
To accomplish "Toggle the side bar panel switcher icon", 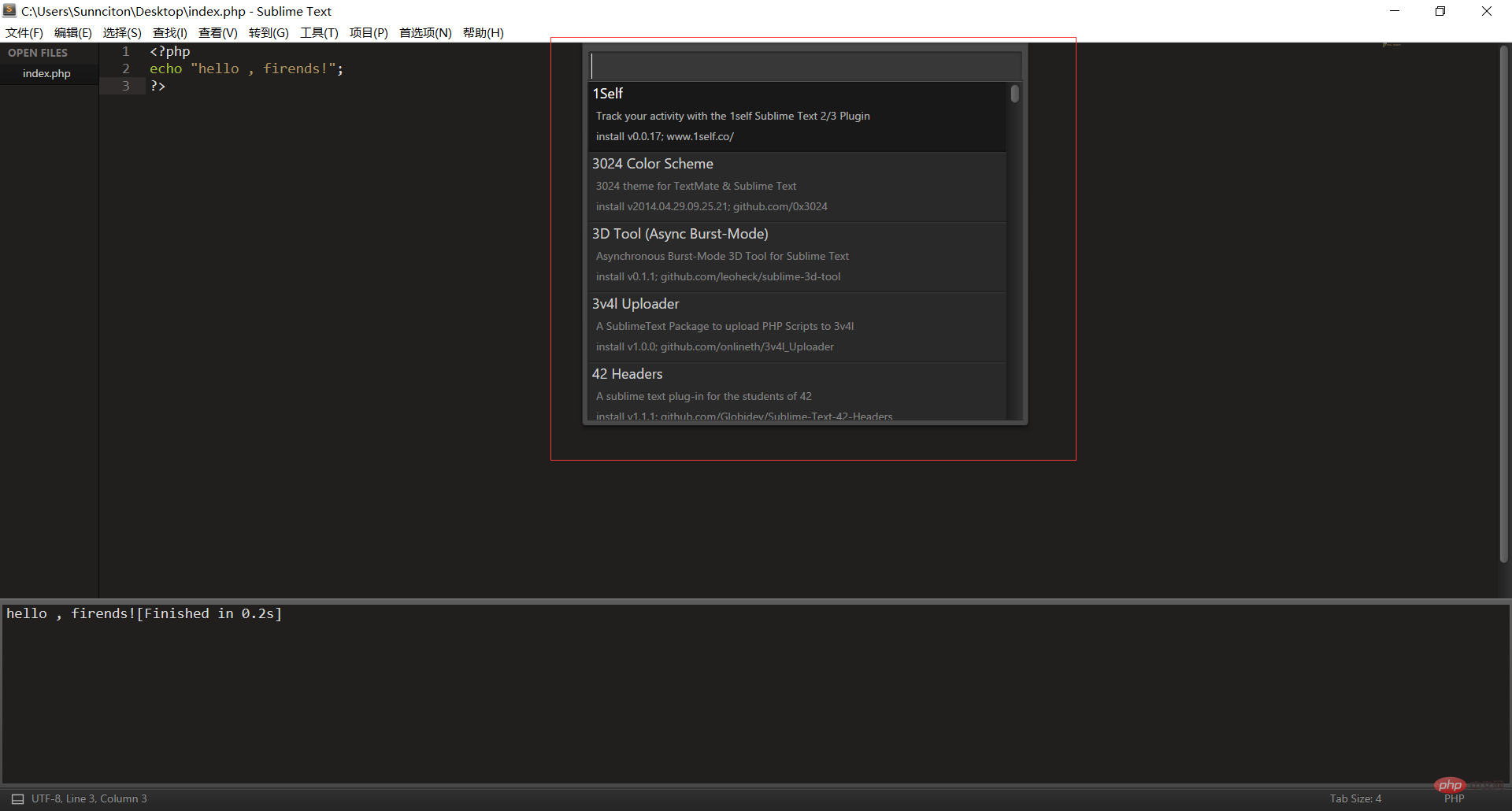I will (x=17, y=798).
